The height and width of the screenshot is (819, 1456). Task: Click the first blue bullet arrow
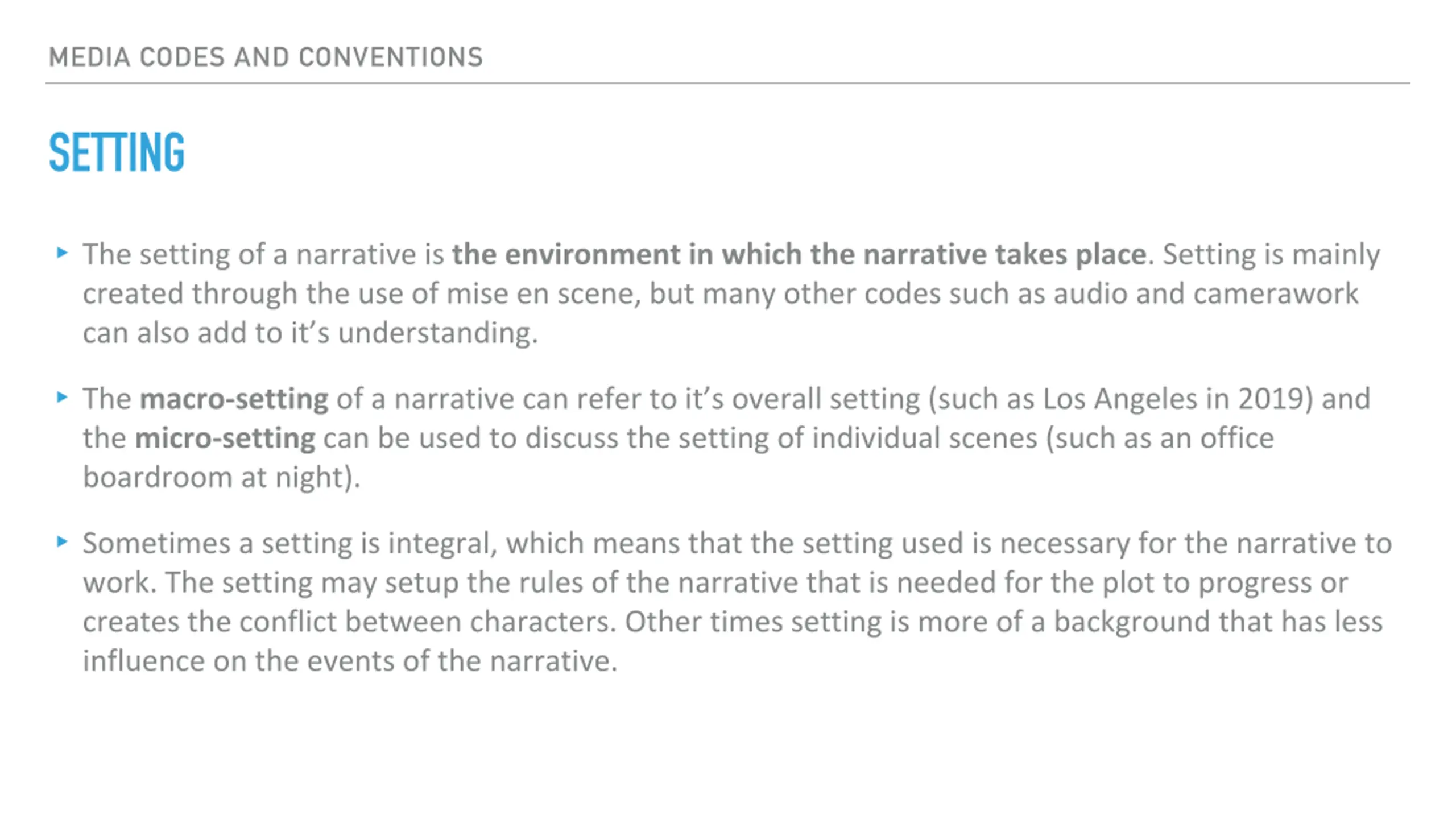(x=63, y=253)
